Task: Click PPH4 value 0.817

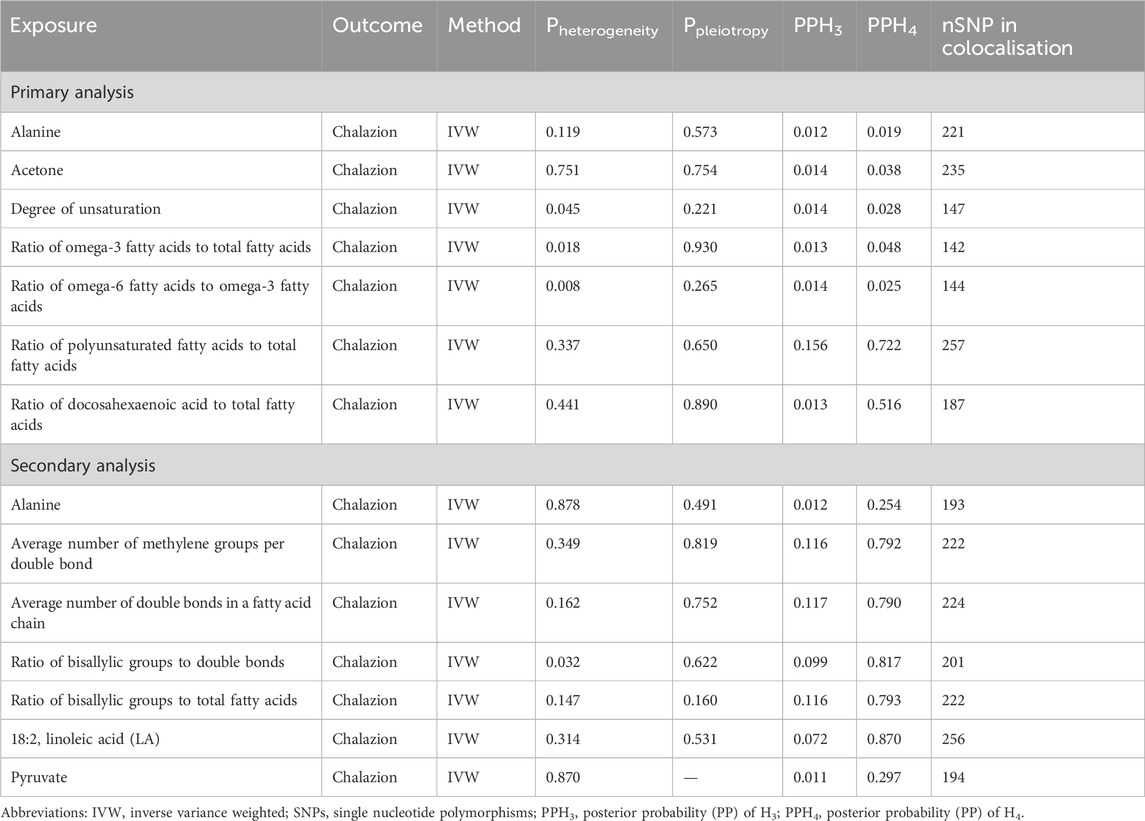Action: [884, 662]
